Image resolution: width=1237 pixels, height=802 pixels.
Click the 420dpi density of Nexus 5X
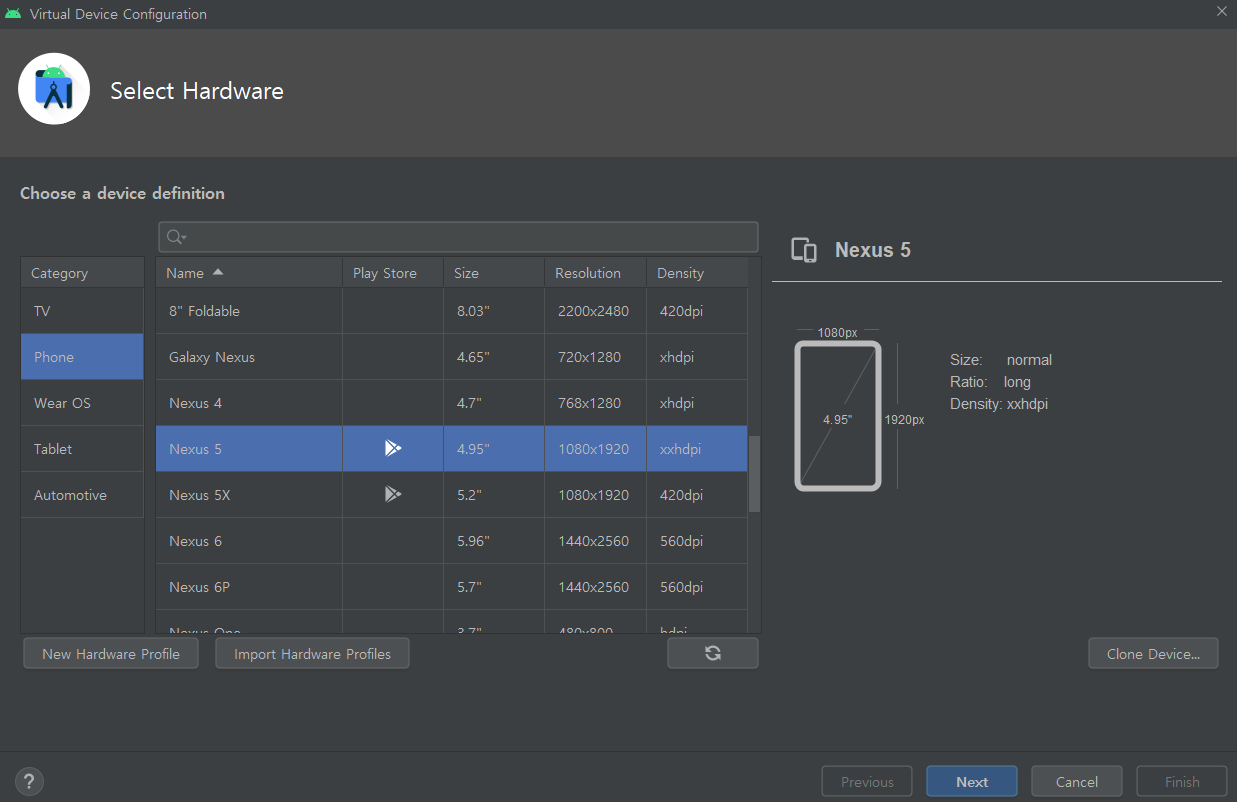pos(697,495)
